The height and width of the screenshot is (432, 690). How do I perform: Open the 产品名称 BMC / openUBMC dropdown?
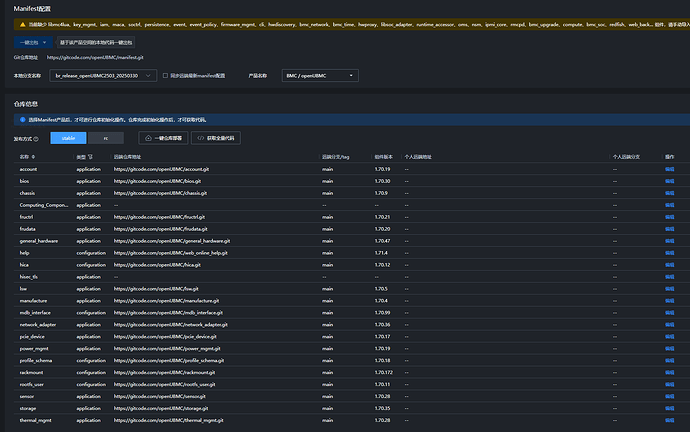tap(320, 75)
